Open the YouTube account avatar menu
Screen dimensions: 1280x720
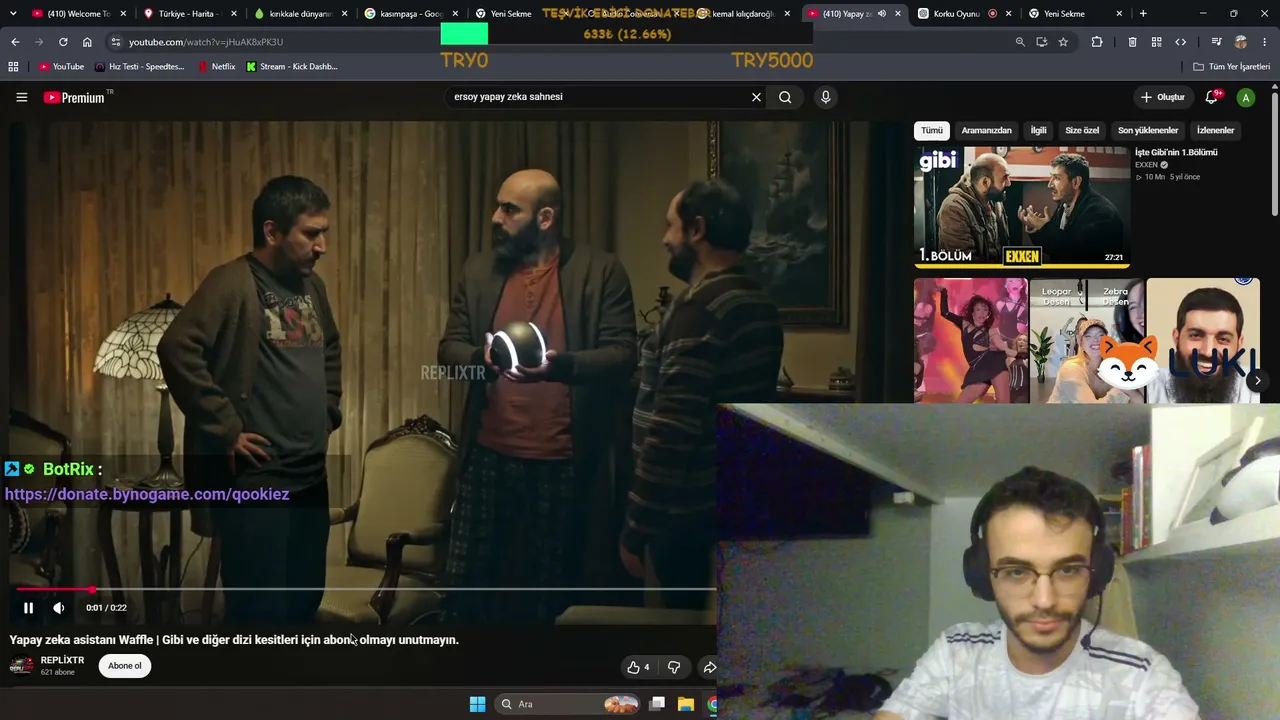1246,97
